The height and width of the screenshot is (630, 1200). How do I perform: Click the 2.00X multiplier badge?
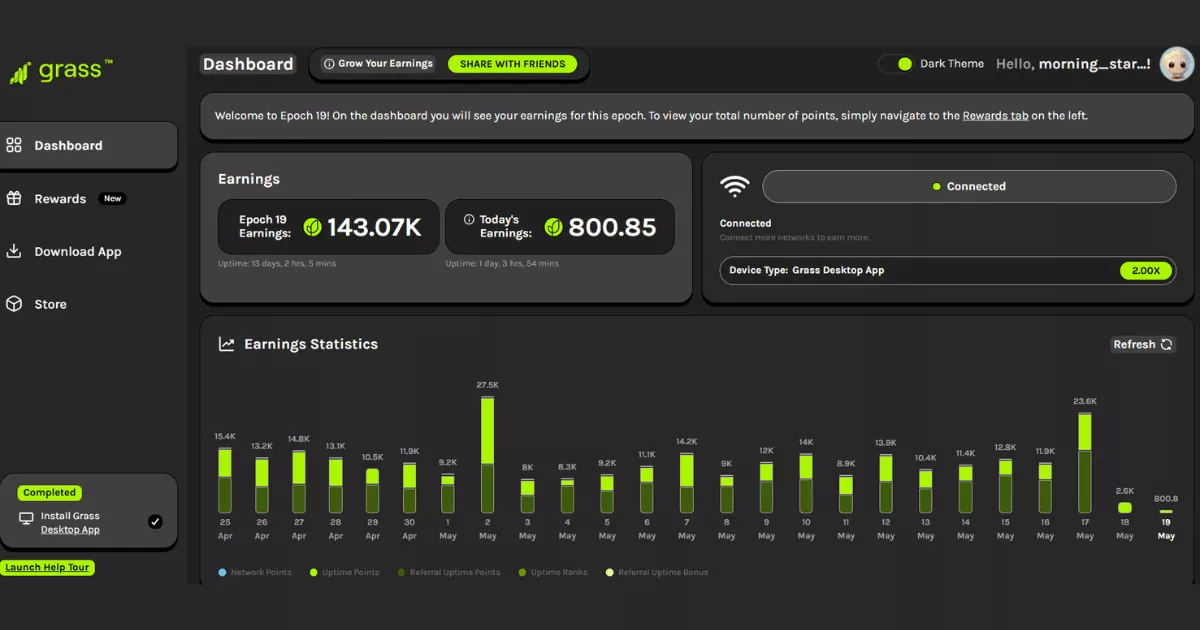click(1145, 270)
